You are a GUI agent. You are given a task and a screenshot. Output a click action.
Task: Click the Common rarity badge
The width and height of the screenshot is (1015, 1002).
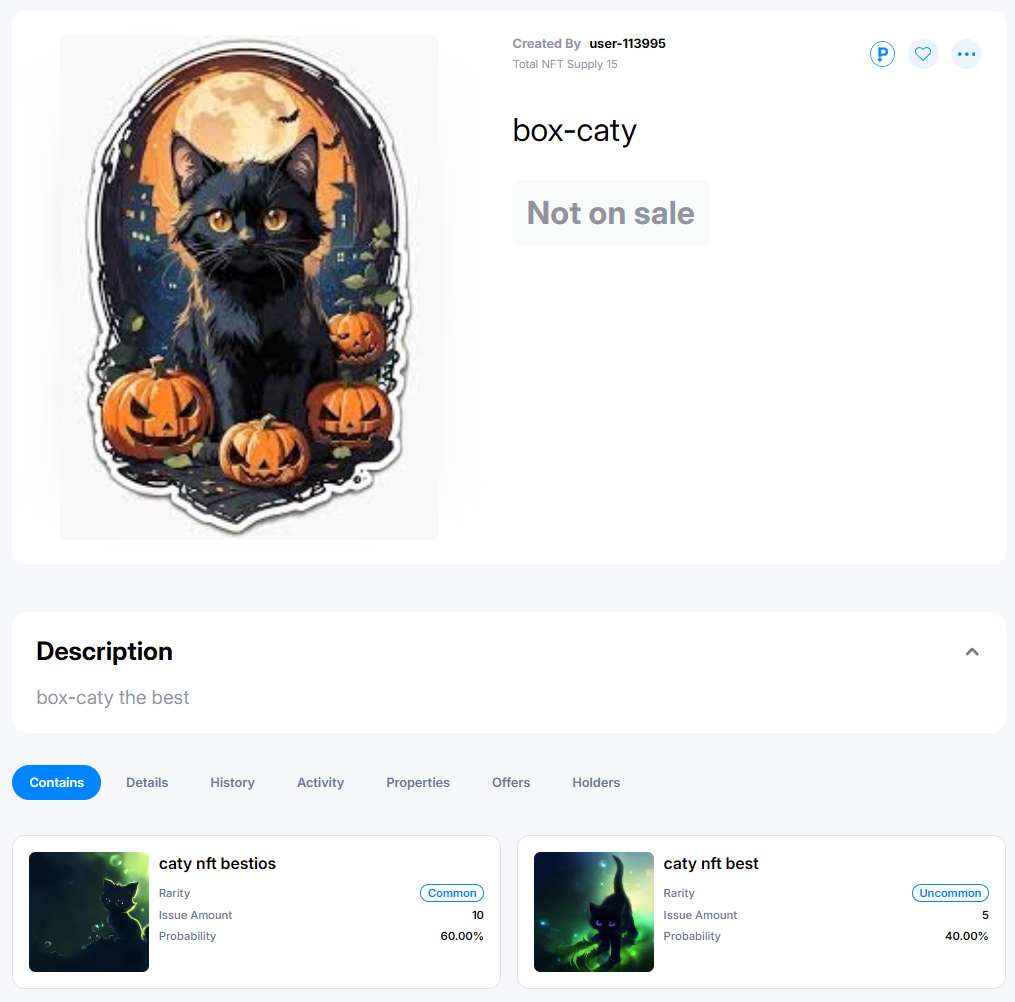click(x=452, y=893)
